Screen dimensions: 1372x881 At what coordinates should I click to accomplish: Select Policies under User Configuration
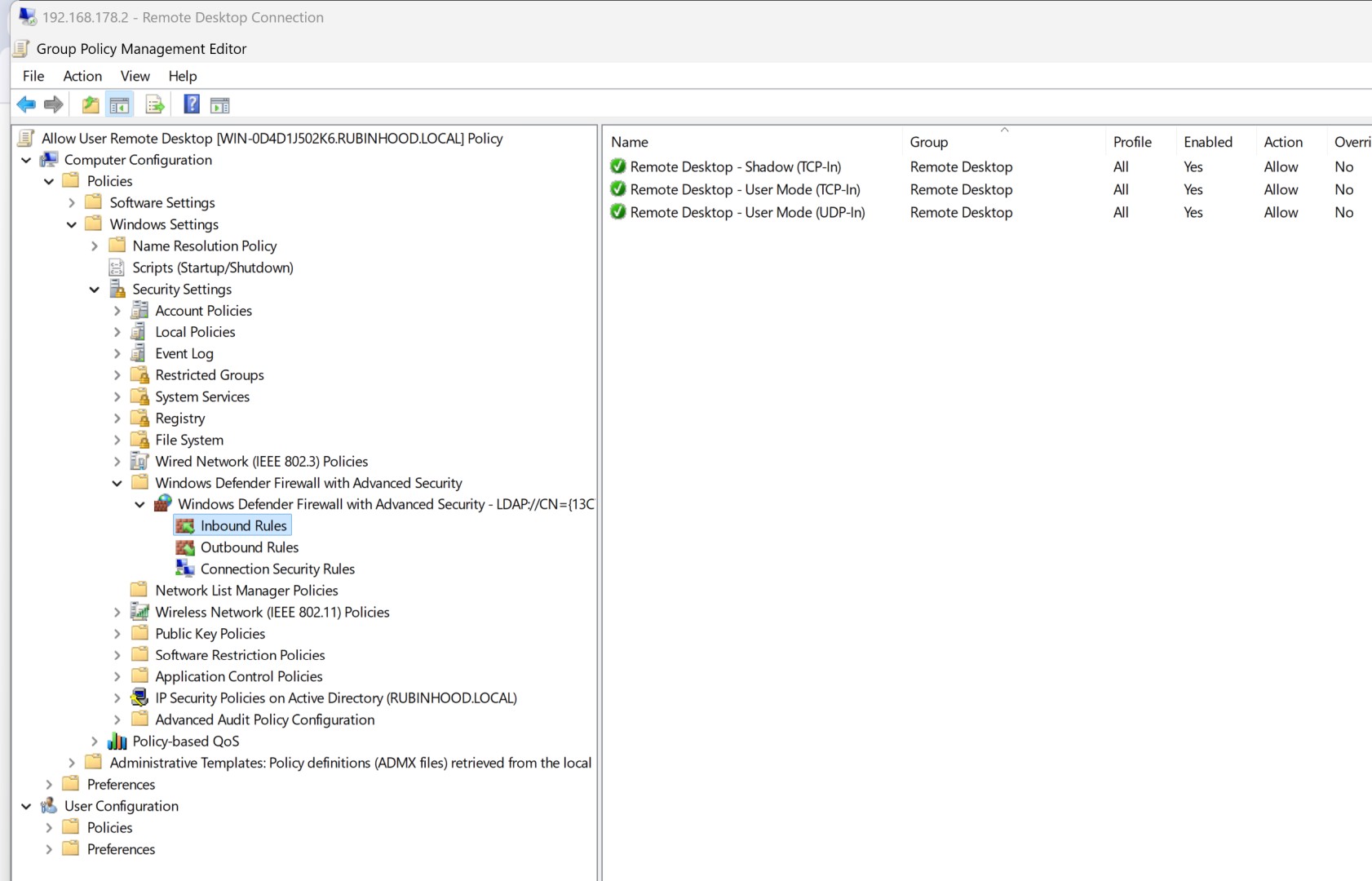coord(109,828)
